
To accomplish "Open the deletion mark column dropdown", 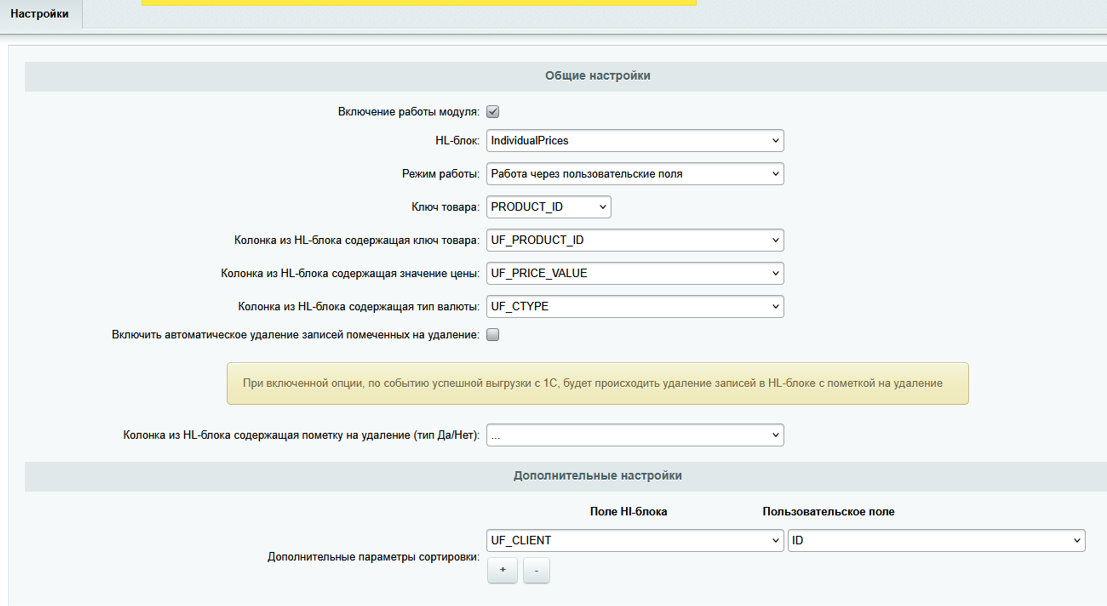I will pyautogui.click(x=635, y=436).
